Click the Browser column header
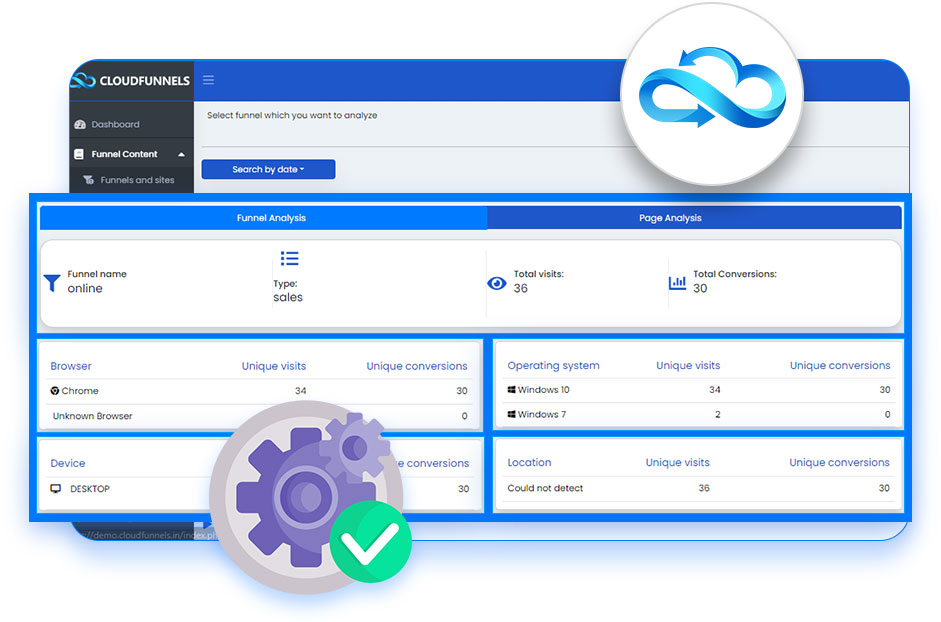 click(71, 366)
